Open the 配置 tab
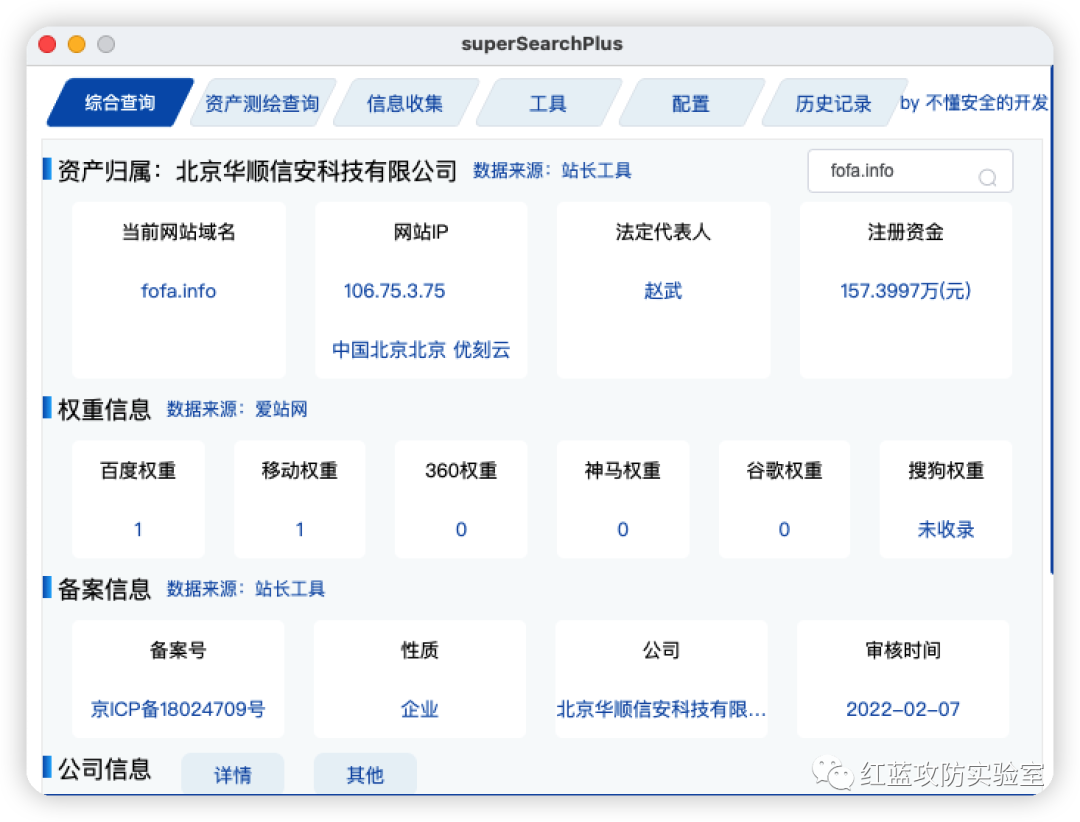This screenshot has width=1080, height=822. click(691, 103)
